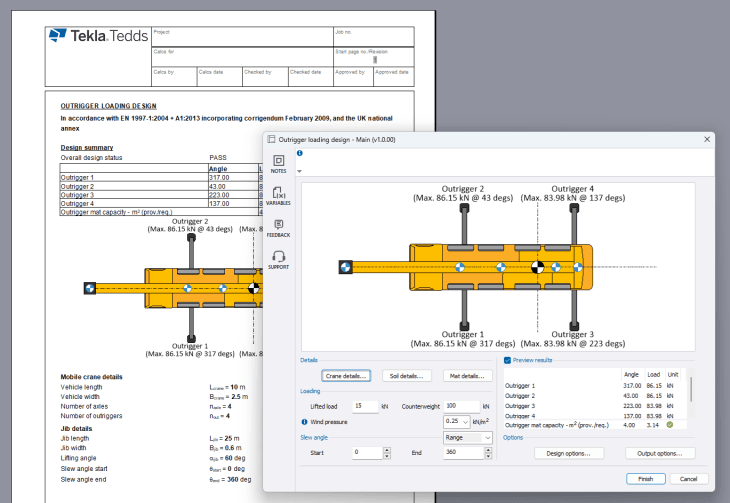Close the Outrigger loading design dialog
Screen dimensions: 730x503
pyautogui.click(x=707, y=139)
